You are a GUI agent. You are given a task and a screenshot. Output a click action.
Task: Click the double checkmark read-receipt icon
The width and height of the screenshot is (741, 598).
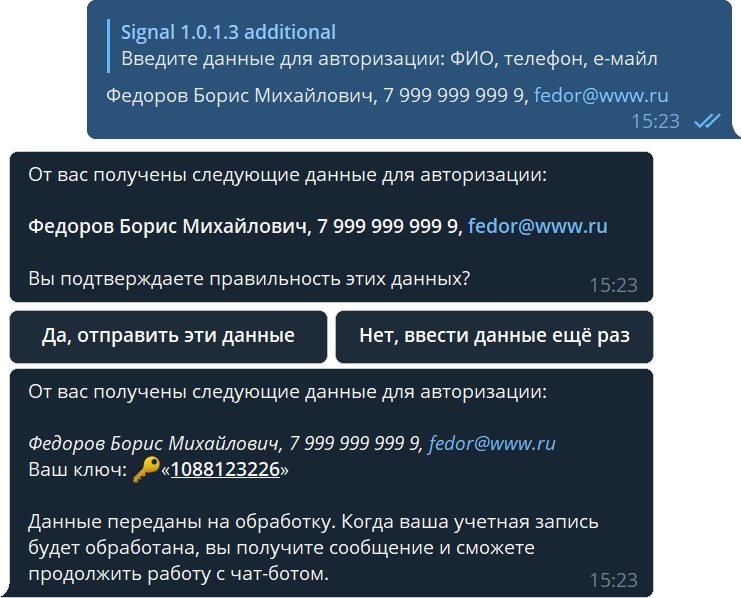[x=707, y=121]
